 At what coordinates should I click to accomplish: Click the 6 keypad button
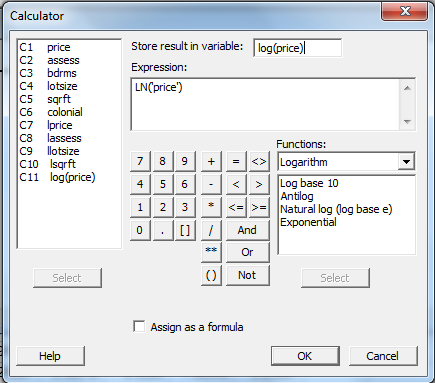coord(185,184)
